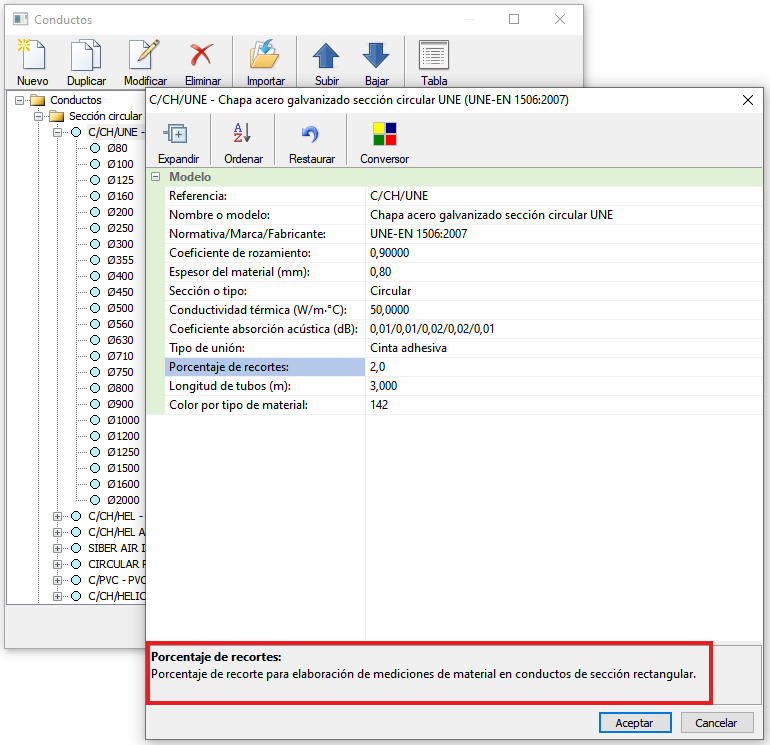Image resolution: width=770 pixels, height=745 pixels.
Task: Click the Coeficiente de rozamiento value 0,90000
Action: pos(564,253)
